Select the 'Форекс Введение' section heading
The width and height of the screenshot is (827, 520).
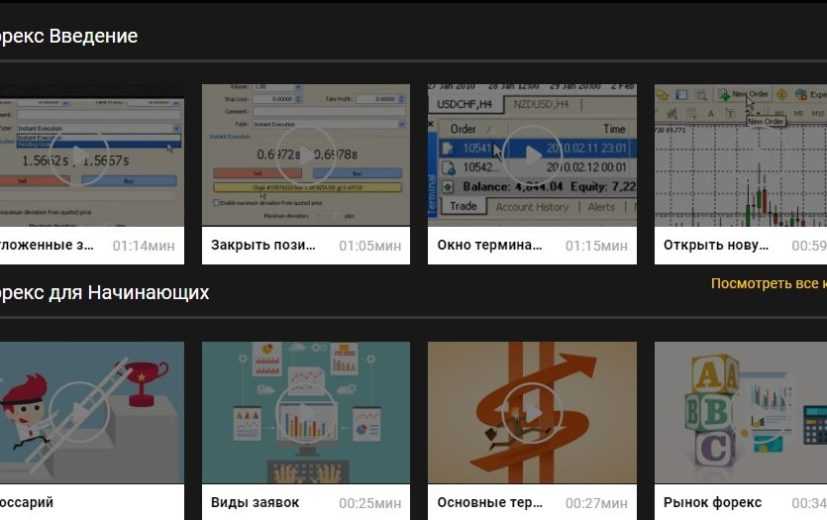tap(68, 36)
